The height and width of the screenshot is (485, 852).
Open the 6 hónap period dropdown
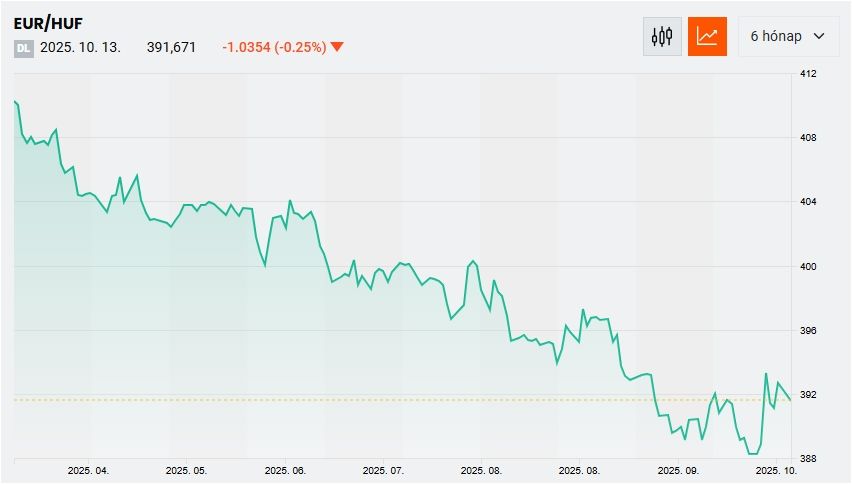(x=788, y=37)
